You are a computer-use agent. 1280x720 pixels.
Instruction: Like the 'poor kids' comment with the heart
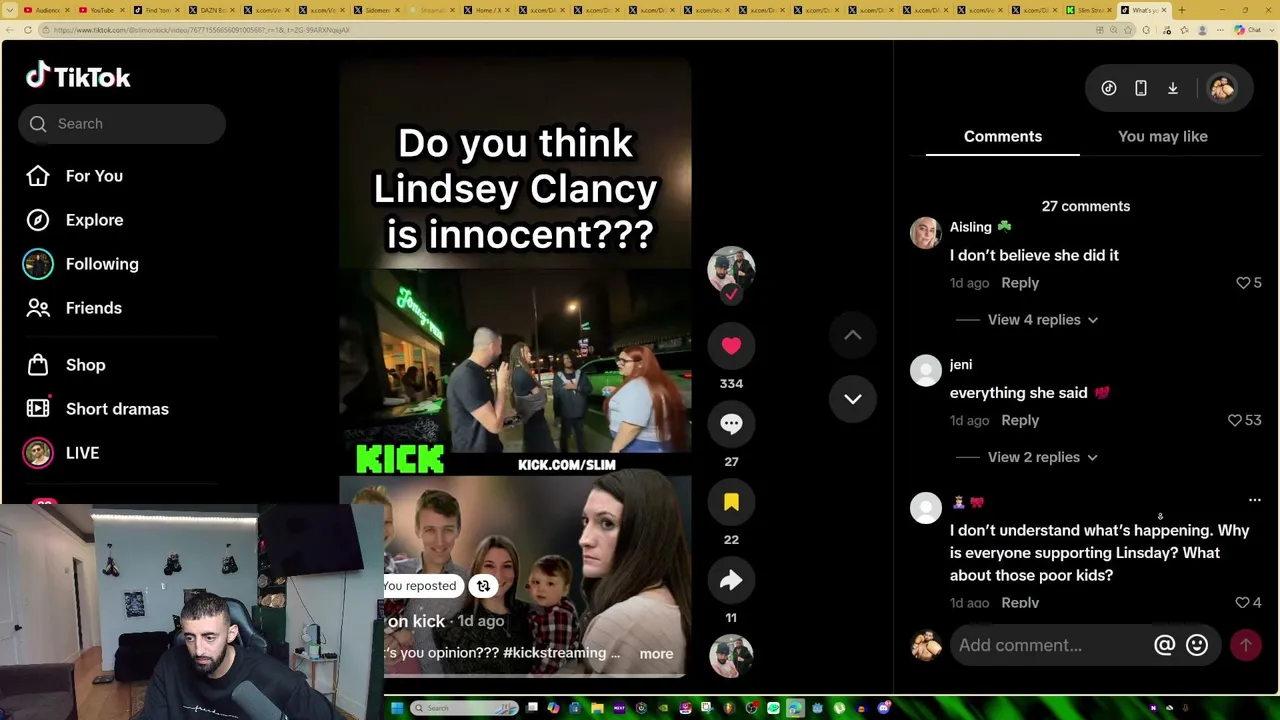[1242, 603]
